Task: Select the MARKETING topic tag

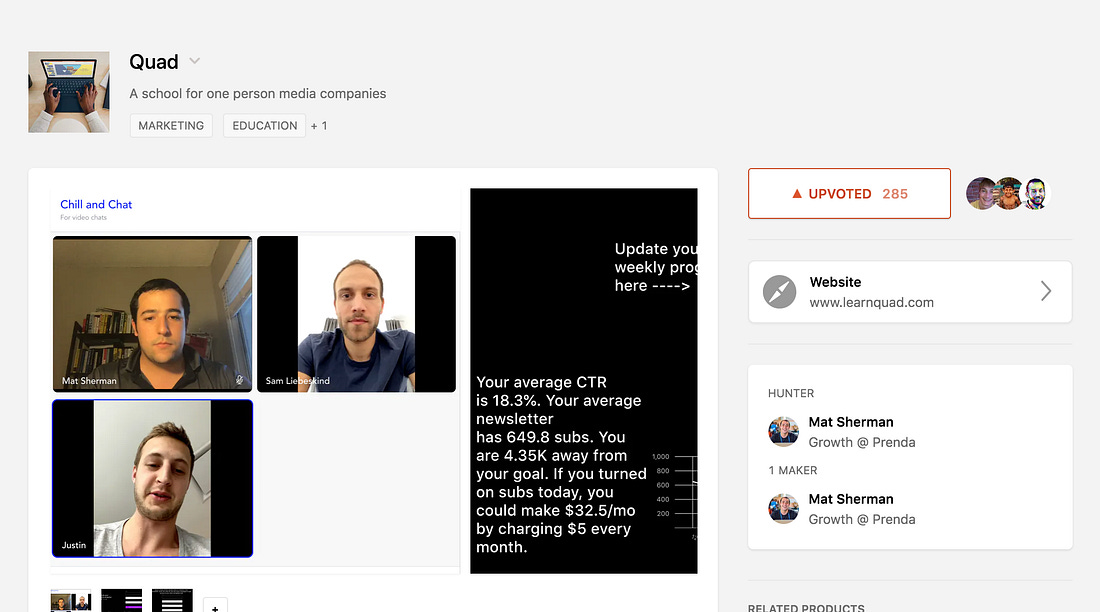Action: [x=171, y=126]
